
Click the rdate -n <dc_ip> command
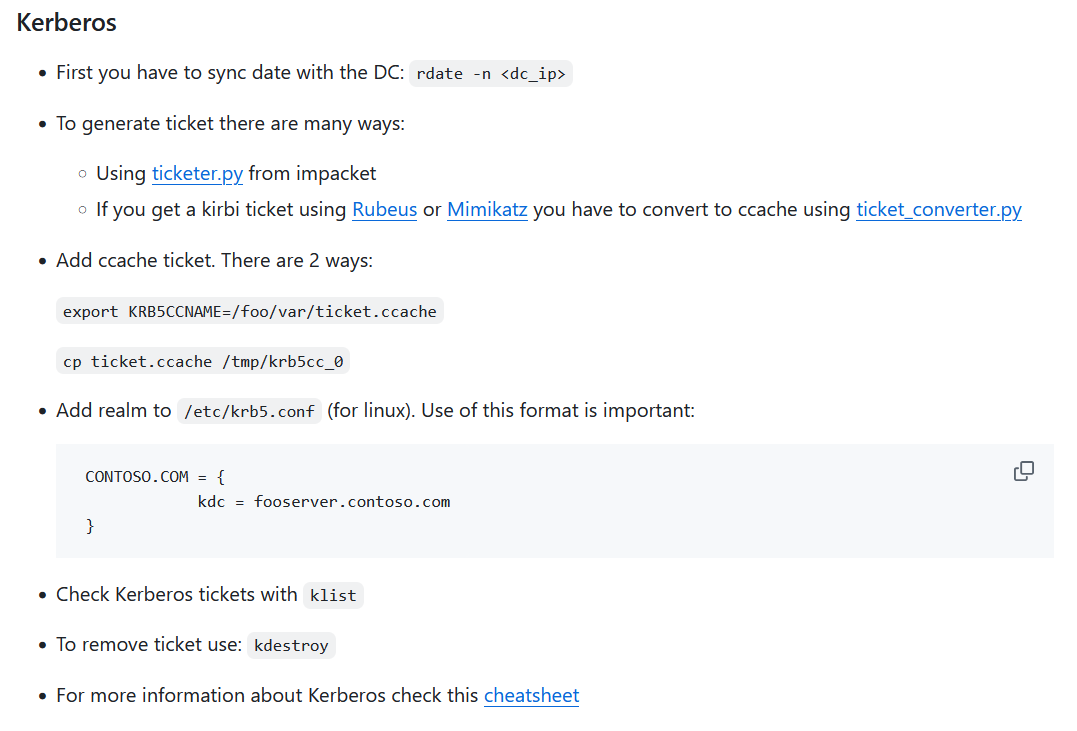pos(490,74)
